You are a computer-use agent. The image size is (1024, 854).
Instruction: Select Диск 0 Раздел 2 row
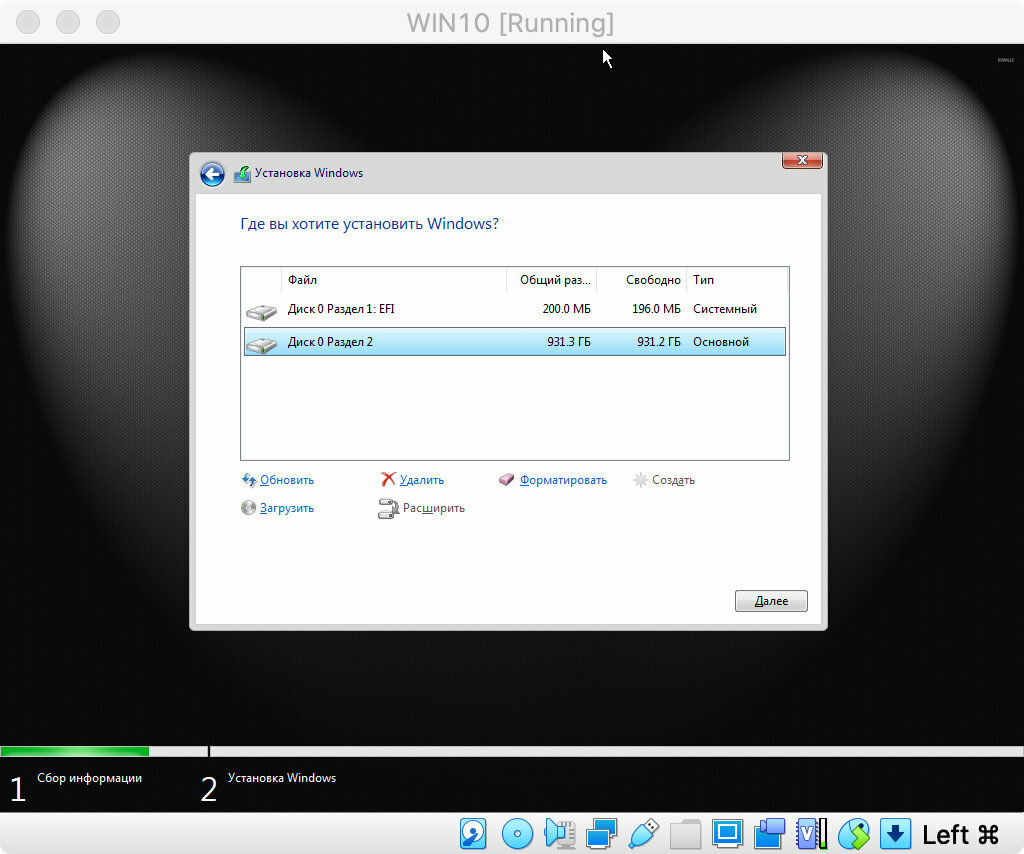point(515,341)
